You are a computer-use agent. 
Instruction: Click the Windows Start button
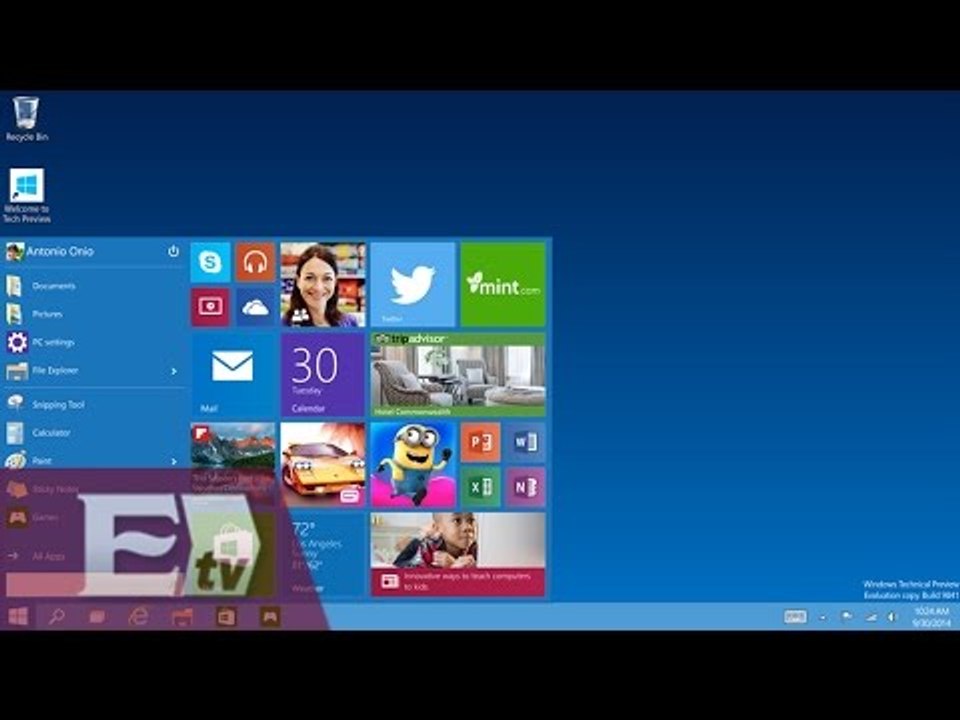(x=18, y=617)
